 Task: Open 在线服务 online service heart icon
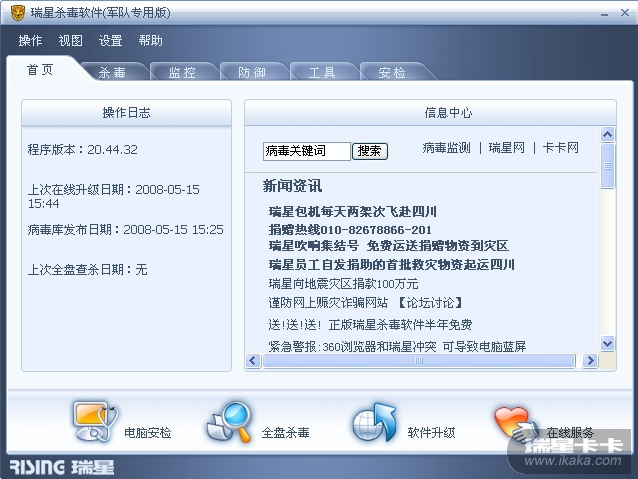(515, 423)
